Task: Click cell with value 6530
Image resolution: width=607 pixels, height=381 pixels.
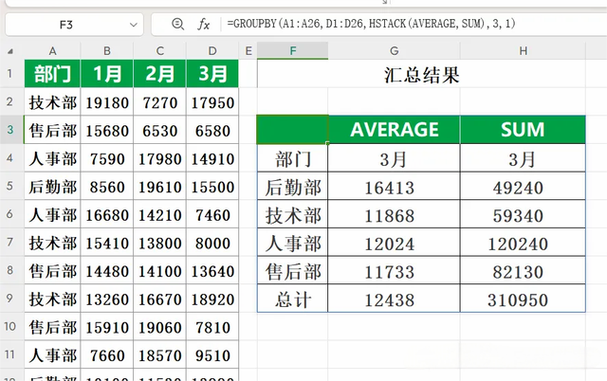Action: (x=160, y=130)
